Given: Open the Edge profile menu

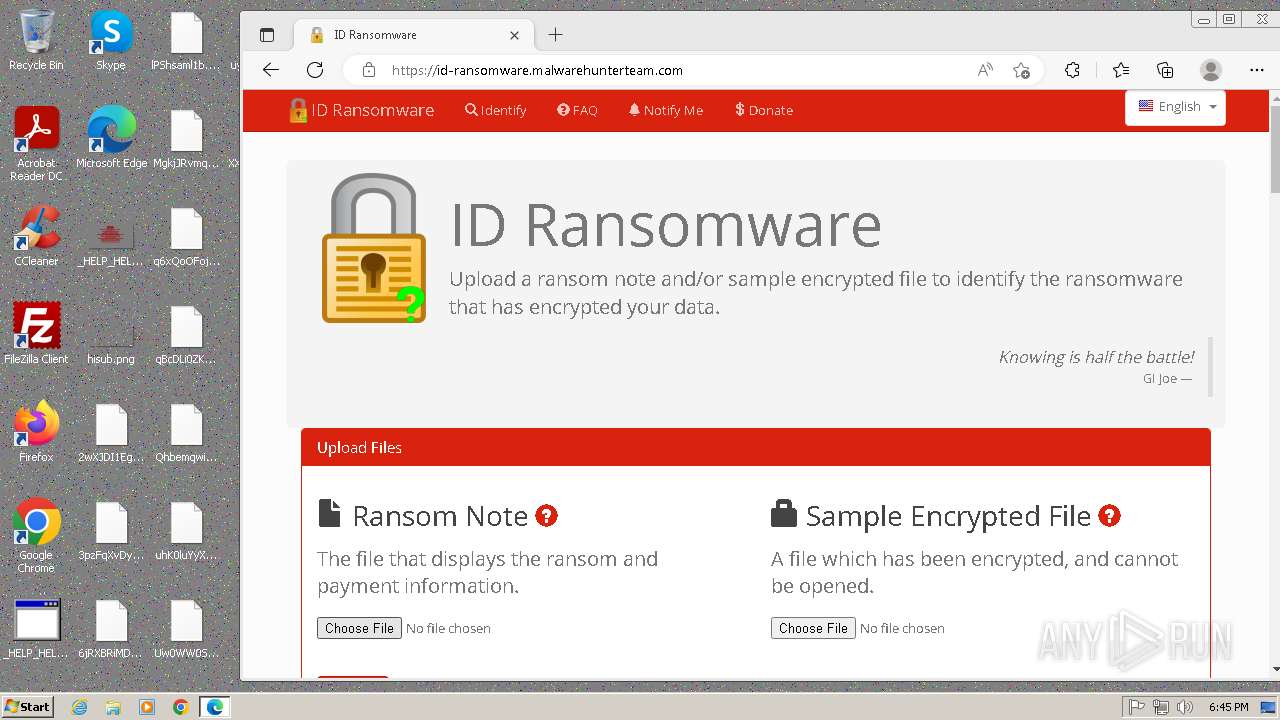Looking at the screenshot, I should [x=1211, y=70].
